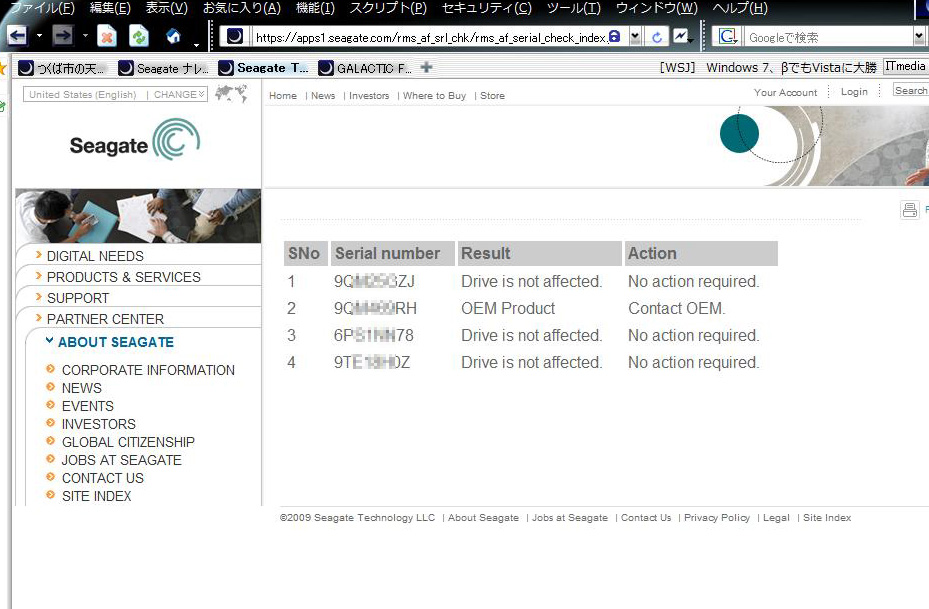The height and width of the screenshot is (609, 929).
Task: Open back history dropdown arrow
Action: 39,36
